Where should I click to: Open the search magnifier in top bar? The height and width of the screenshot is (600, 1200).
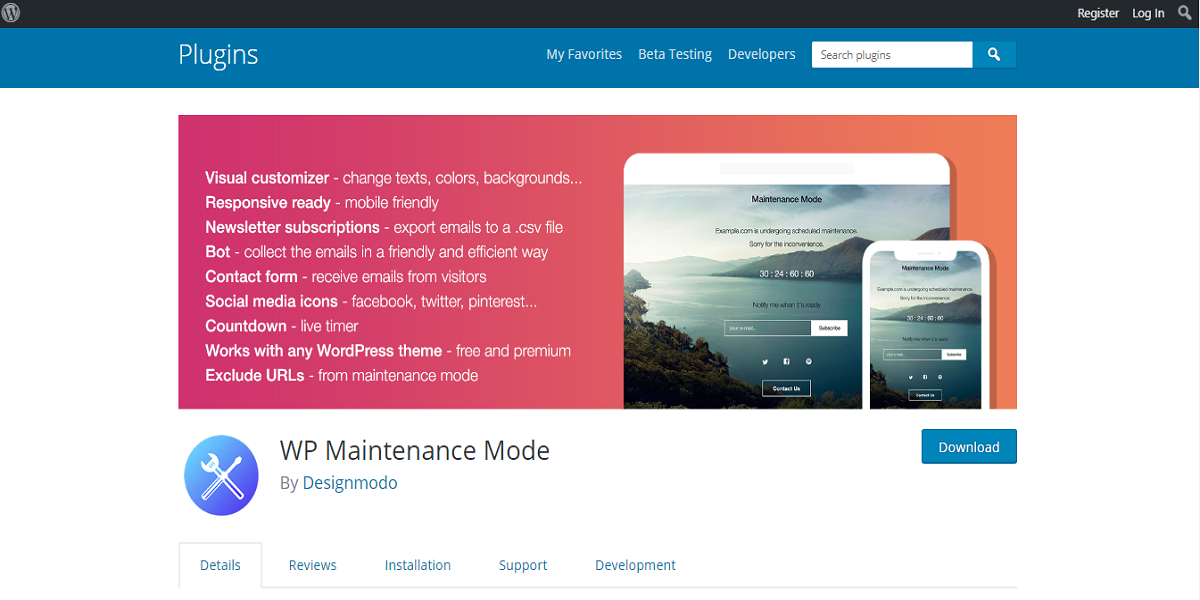click(1185, 13)
